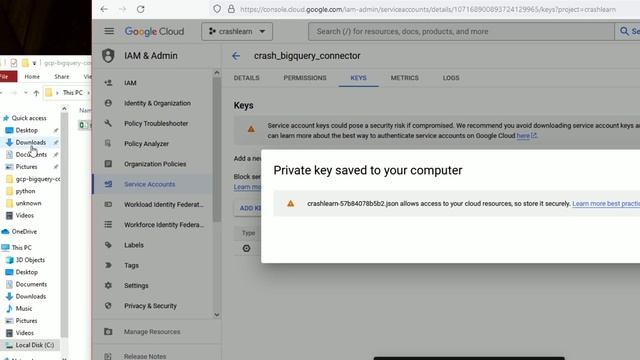Click the ADD KEY button

pyautogui.click(x=248, y=208)
